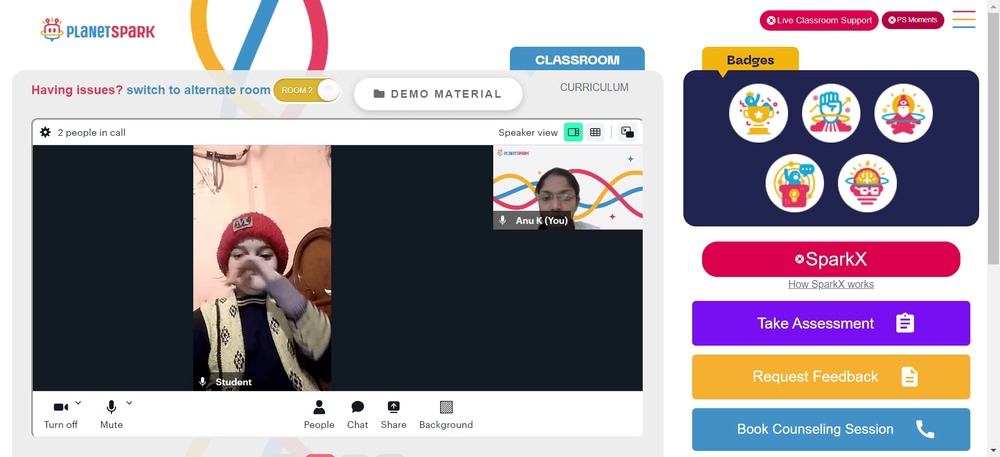Expand camera options chevron
This screenshot has height=457, width=1000.
click(78, 402)
